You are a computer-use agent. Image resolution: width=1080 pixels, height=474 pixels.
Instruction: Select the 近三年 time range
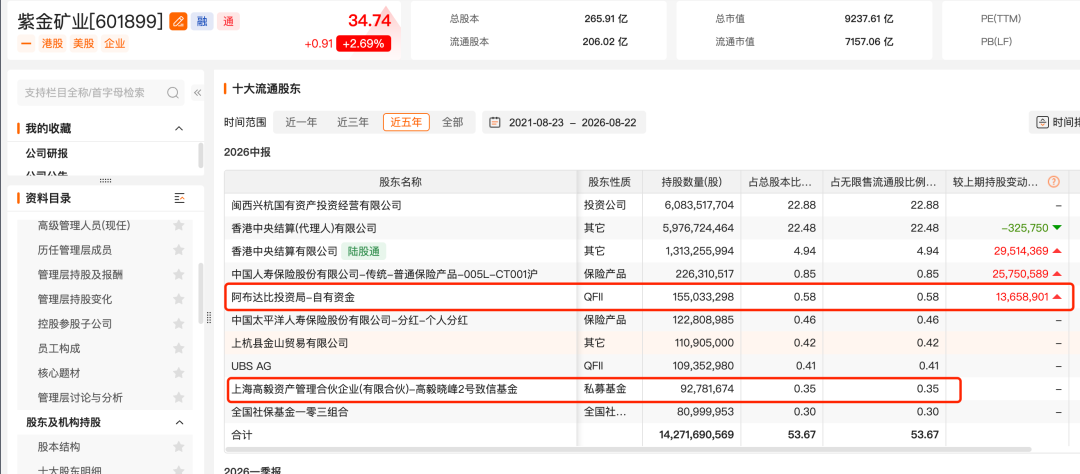tap(353, 123)
